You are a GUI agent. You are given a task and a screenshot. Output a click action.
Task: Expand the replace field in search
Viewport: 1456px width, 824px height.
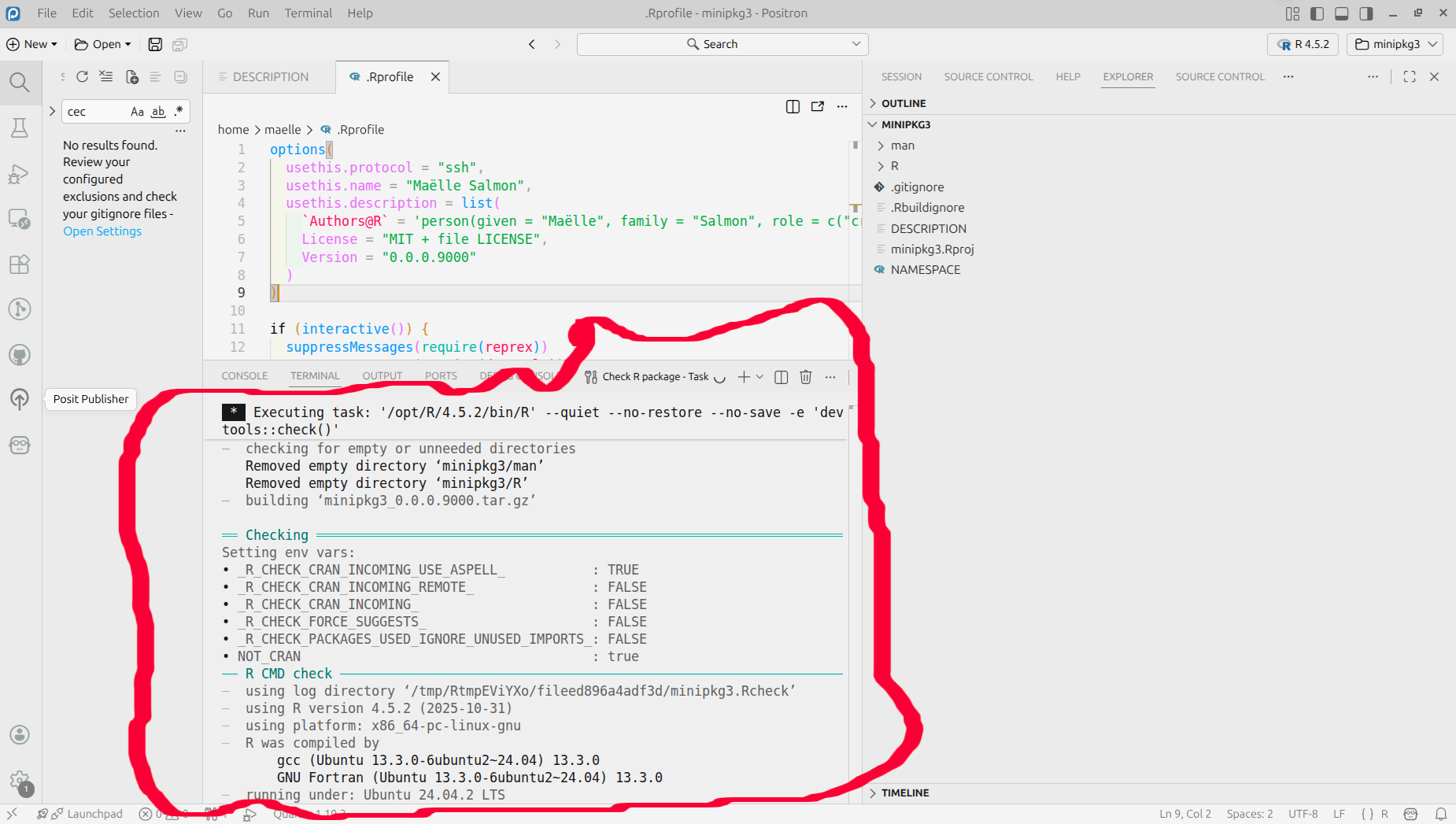(52, 111)
